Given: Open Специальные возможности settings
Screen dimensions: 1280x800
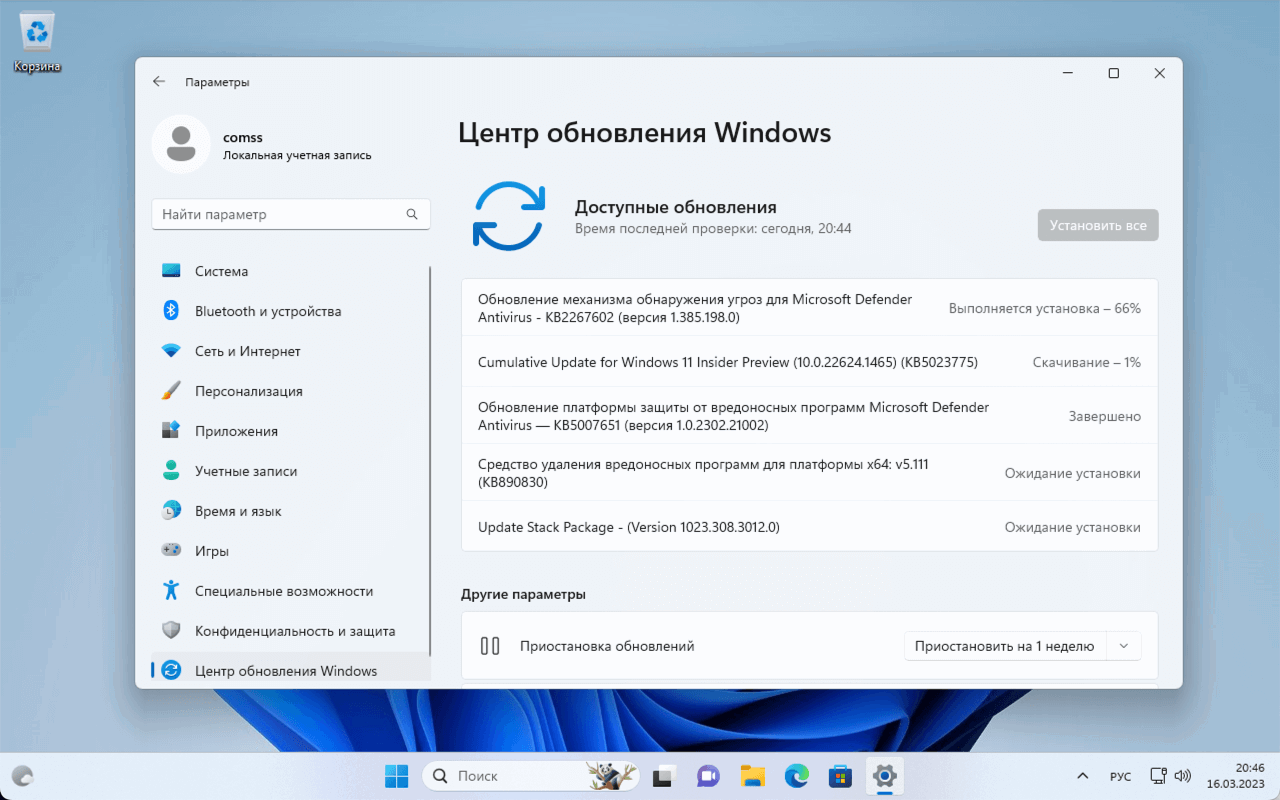Looking at the screenshot, I should 290,591.
